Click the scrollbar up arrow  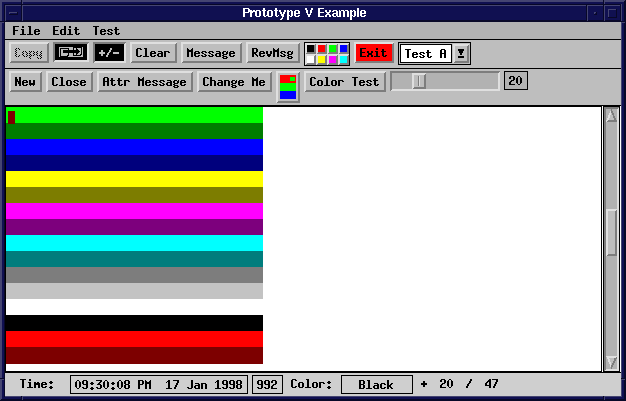(x=612, y=116)
